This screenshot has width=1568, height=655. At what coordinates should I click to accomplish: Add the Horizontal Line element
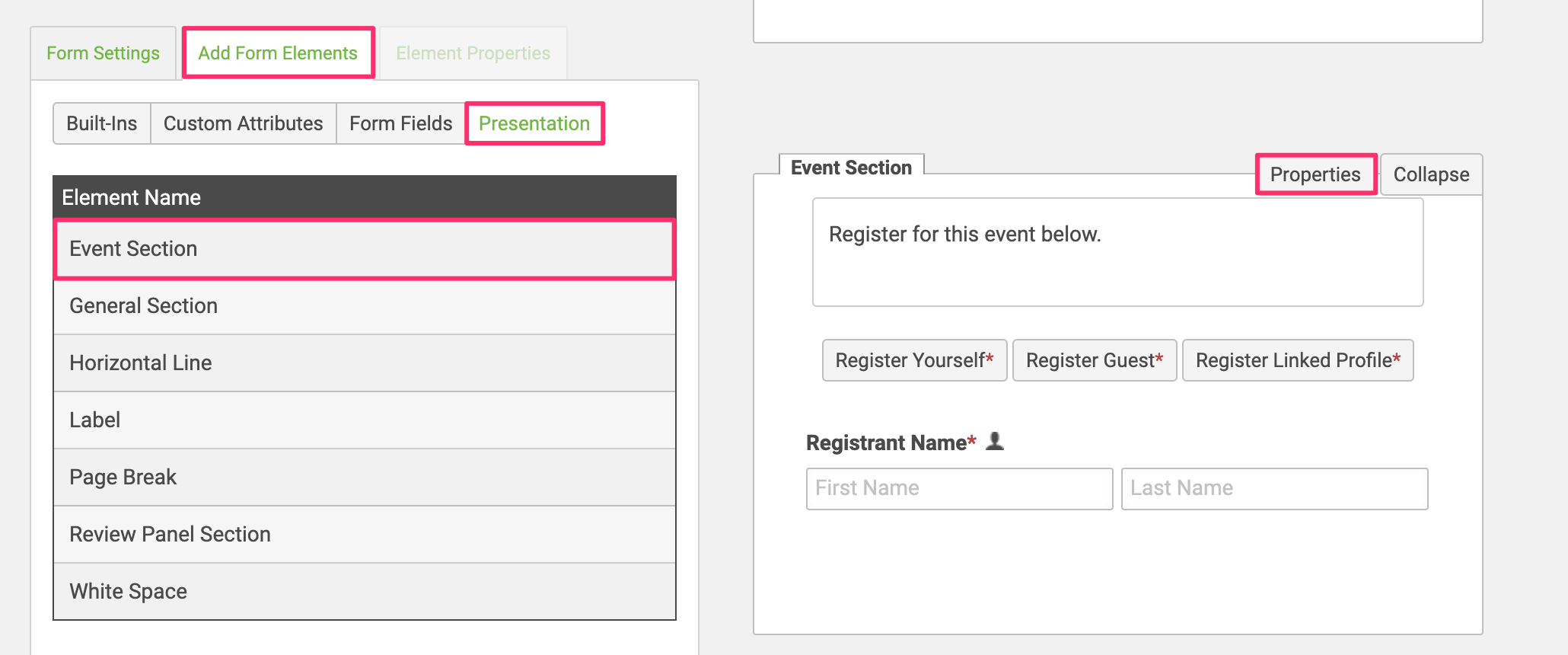tap(365, 363)
